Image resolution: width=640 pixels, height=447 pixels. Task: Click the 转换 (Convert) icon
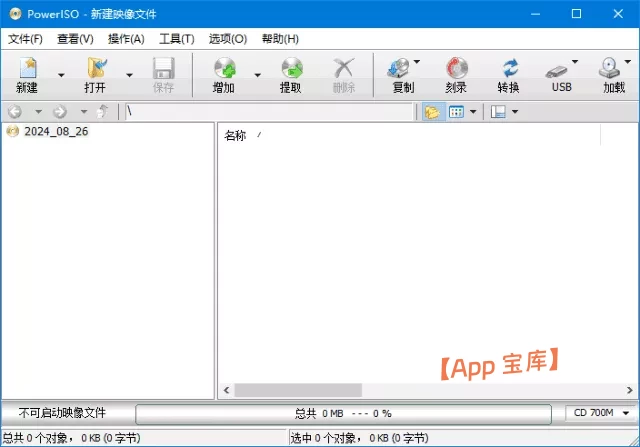509,69
